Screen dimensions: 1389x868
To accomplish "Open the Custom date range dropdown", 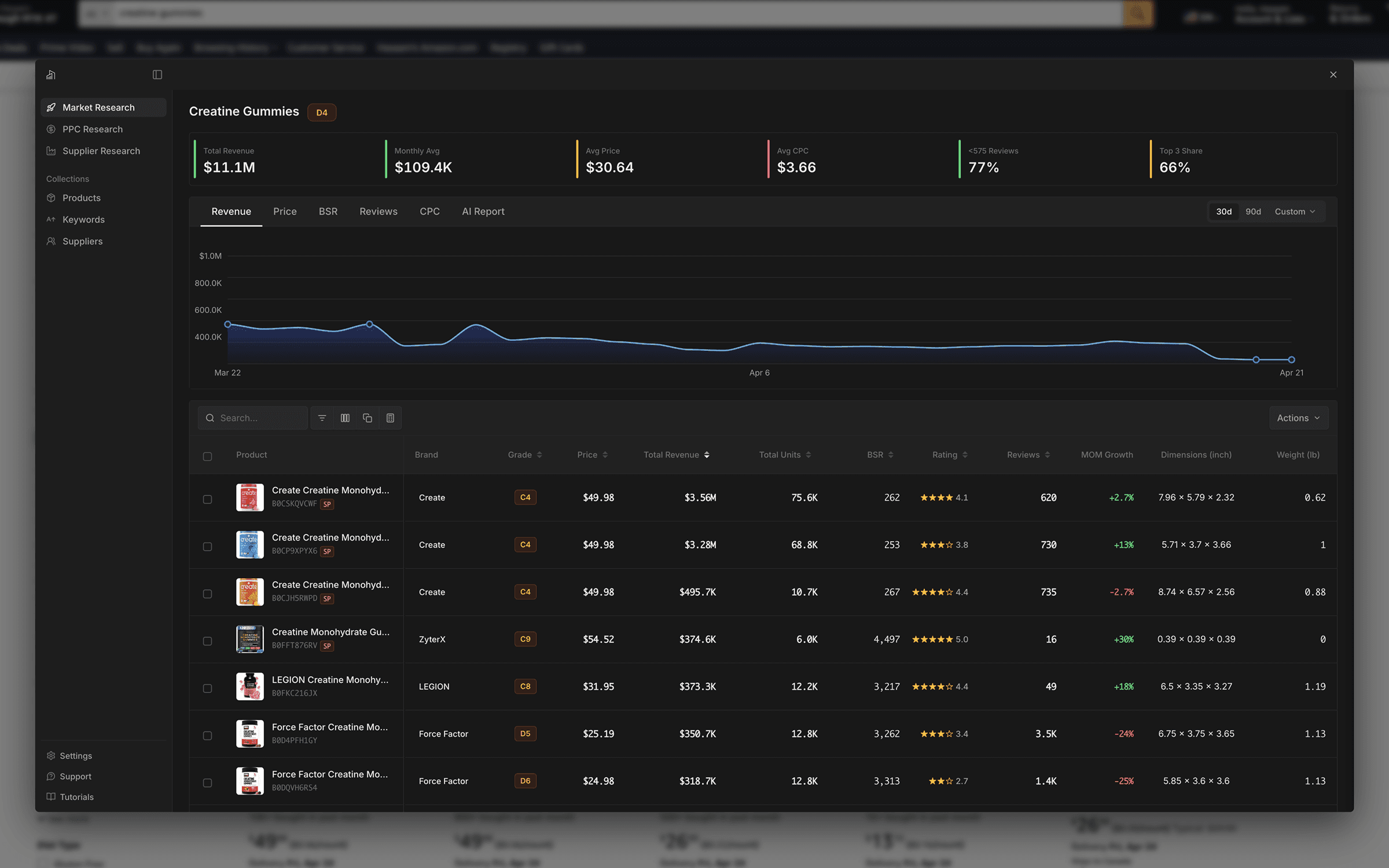I will (x=1295, y=212).
